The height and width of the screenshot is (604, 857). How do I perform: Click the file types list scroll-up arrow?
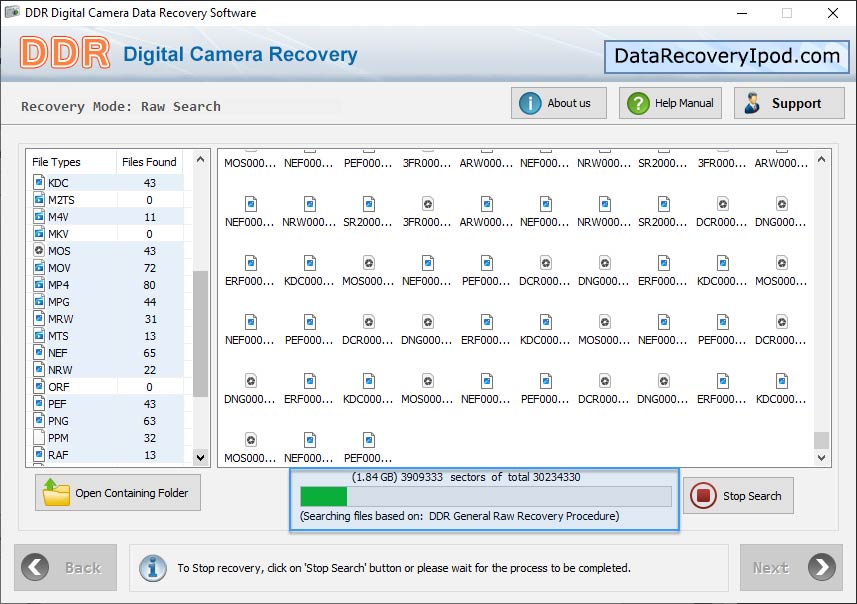coord(201,160)
